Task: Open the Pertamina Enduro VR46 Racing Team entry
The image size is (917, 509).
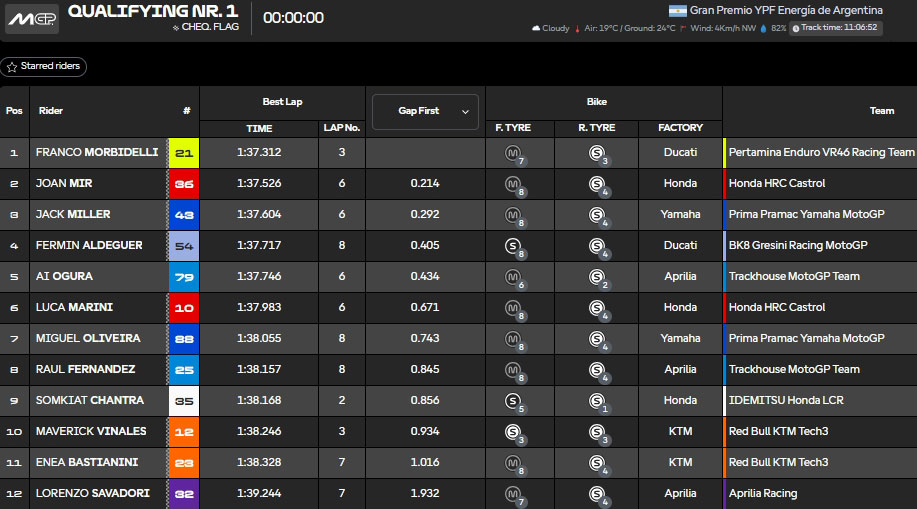Action: (821, 153)
